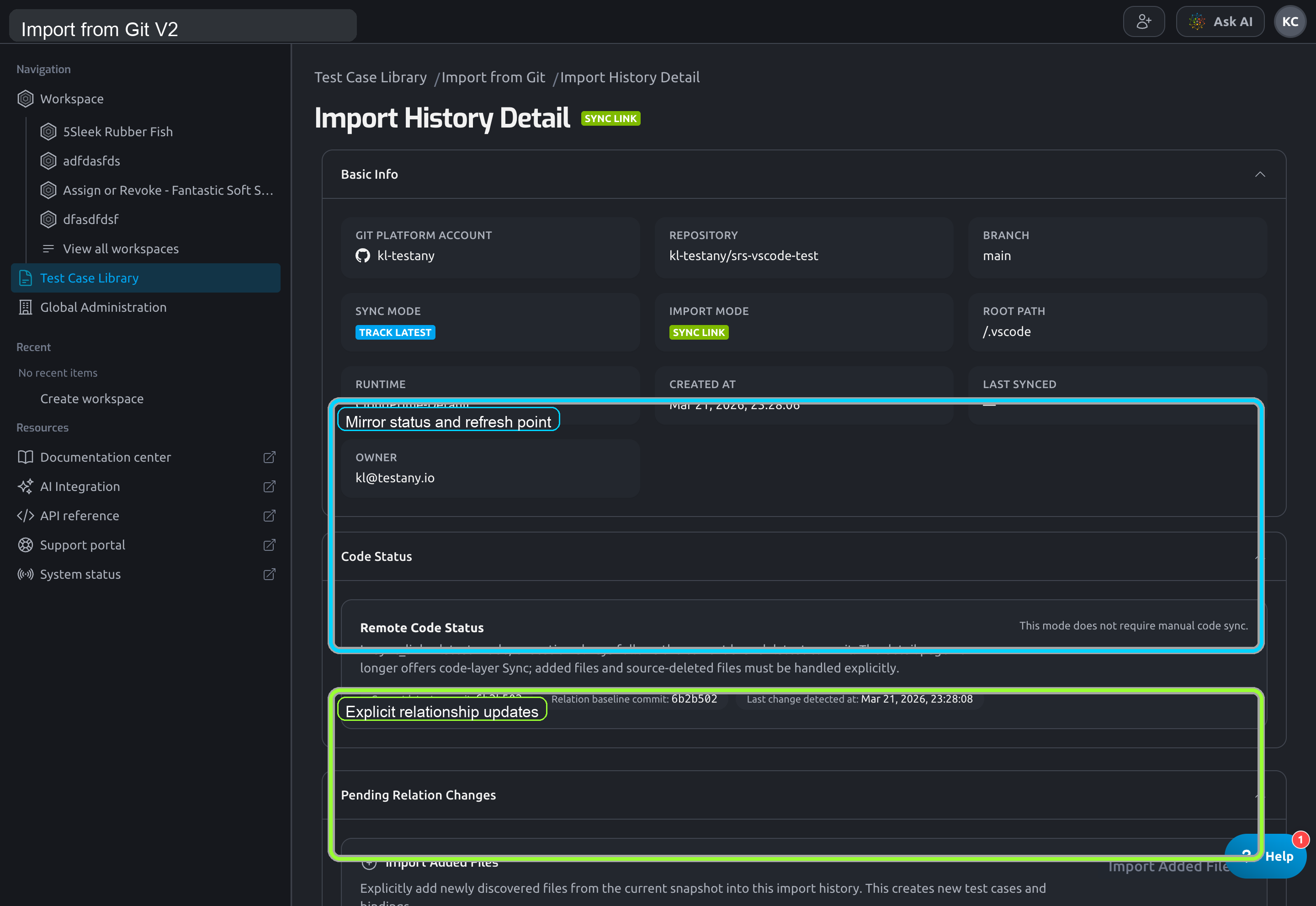Open the Ask AI assistant

click(x=1220, y=21)
